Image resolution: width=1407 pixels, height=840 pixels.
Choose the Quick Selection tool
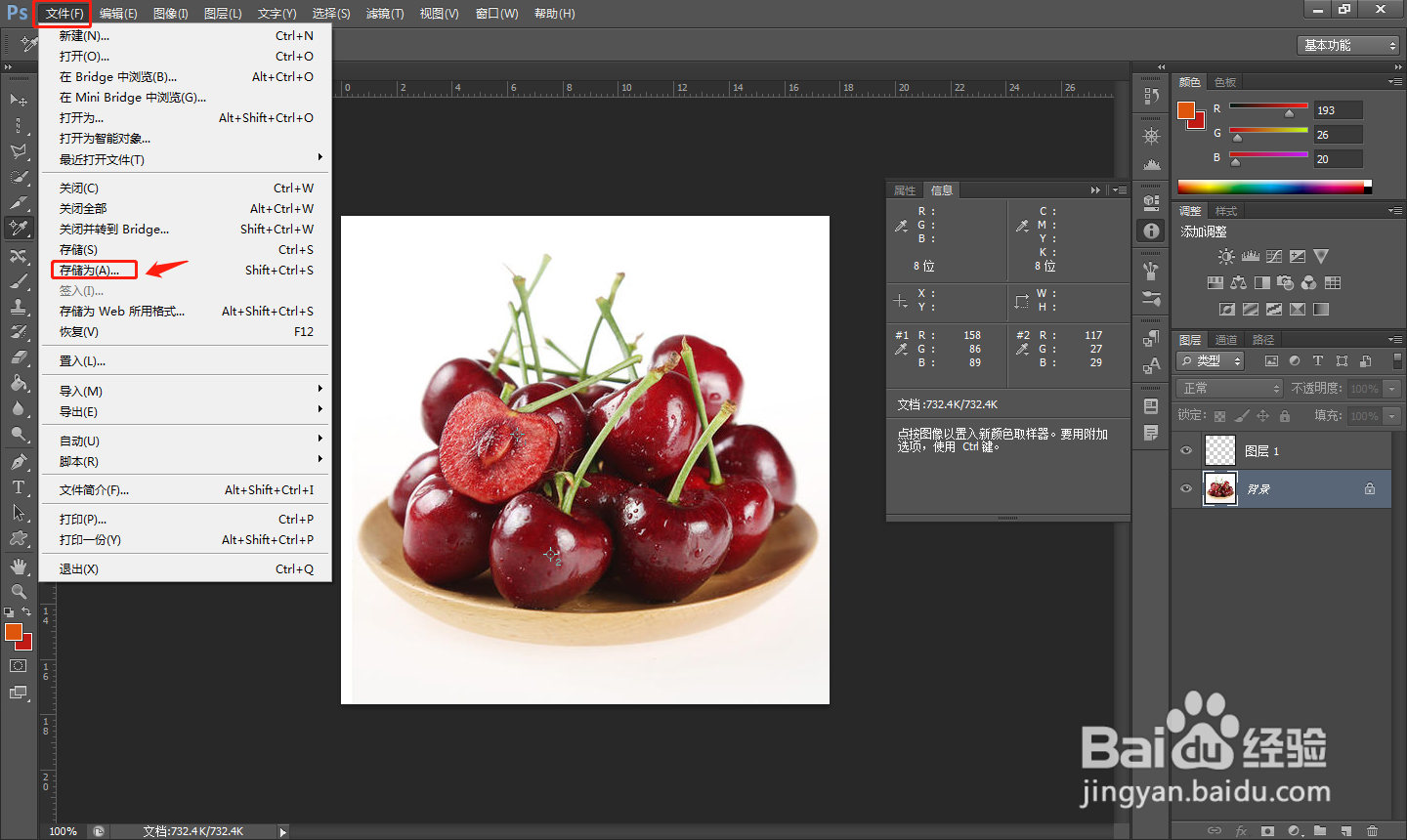(x=19, y=177)
